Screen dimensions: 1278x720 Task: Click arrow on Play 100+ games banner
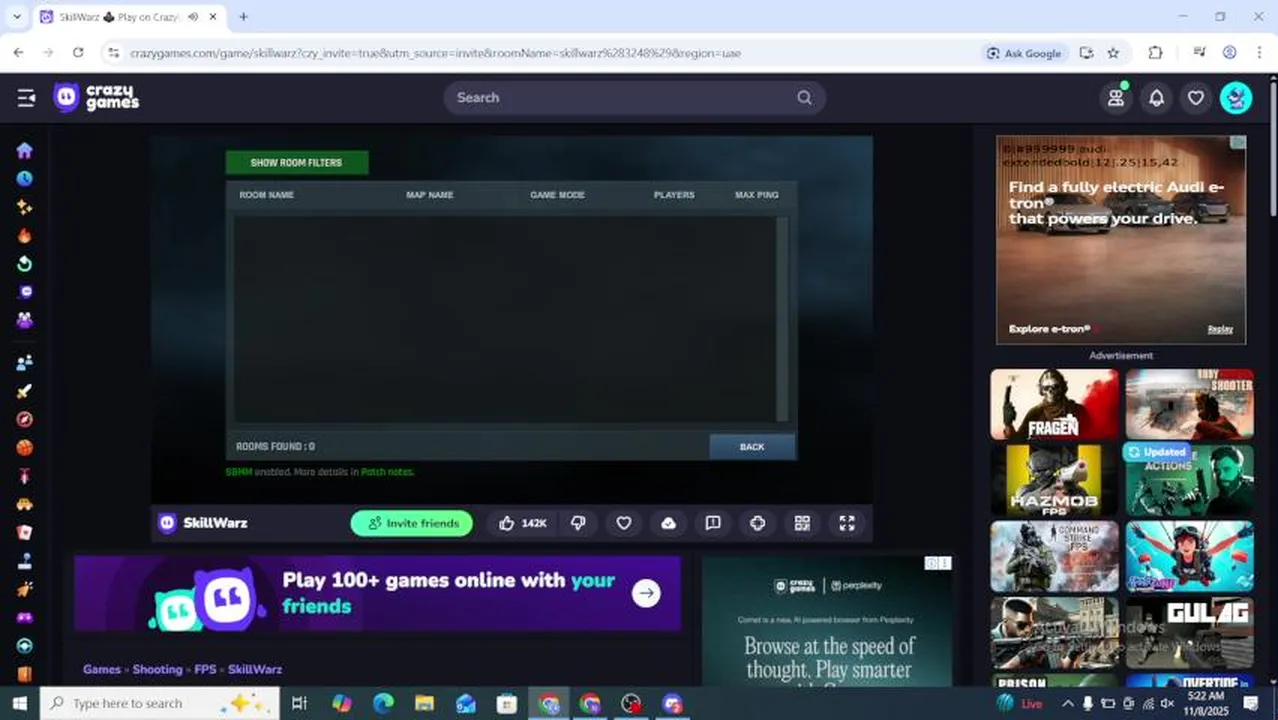646,593
